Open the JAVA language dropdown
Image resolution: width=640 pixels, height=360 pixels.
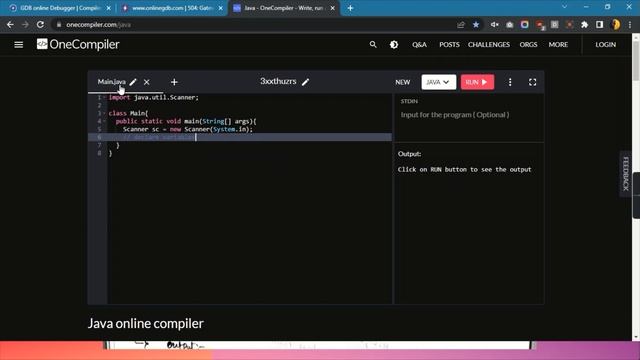[438, 82]
